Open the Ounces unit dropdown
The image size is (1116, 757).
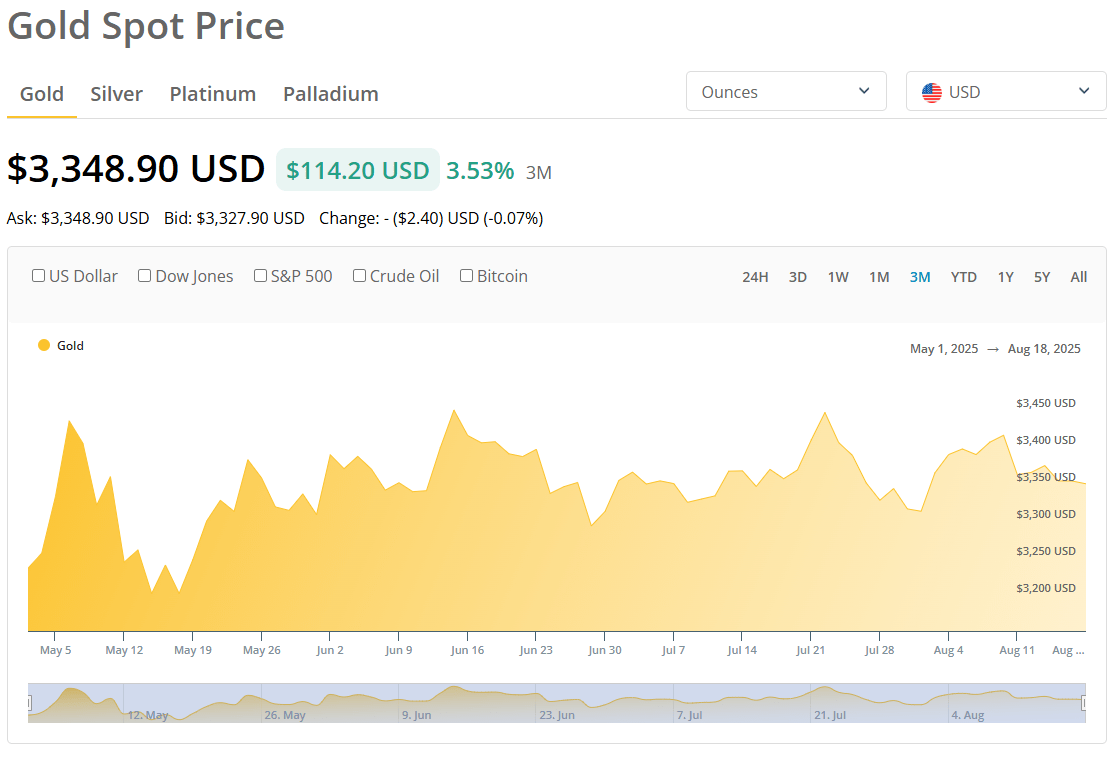click(x=786, y=91)
